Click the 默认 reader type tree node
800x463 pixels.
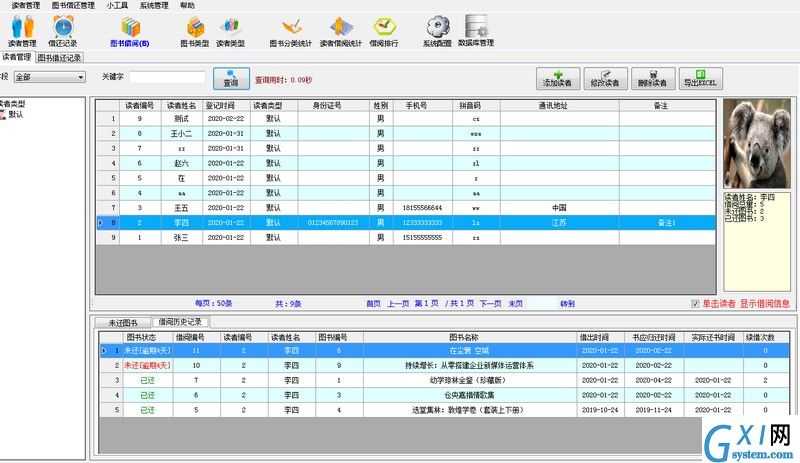tap(16, 114)
